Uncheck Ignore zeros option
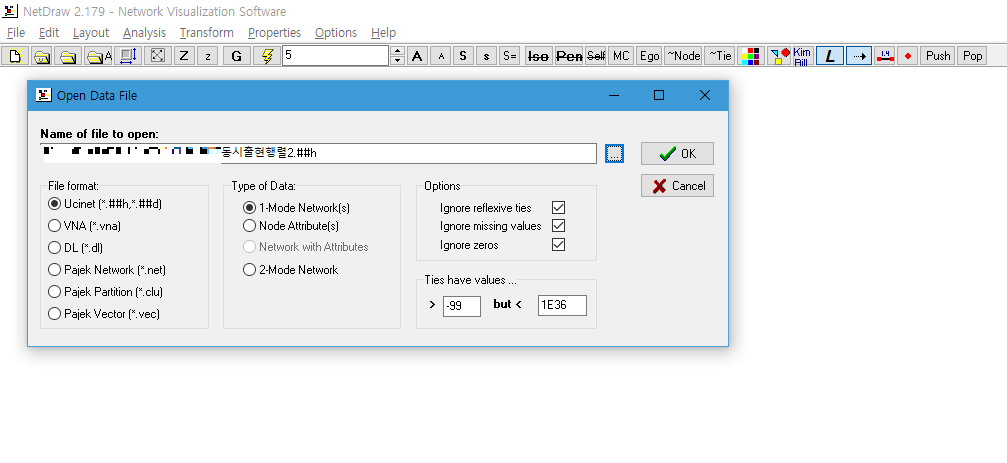The width and height of the screenshot is (1007, 463). (x=559, y=245)
